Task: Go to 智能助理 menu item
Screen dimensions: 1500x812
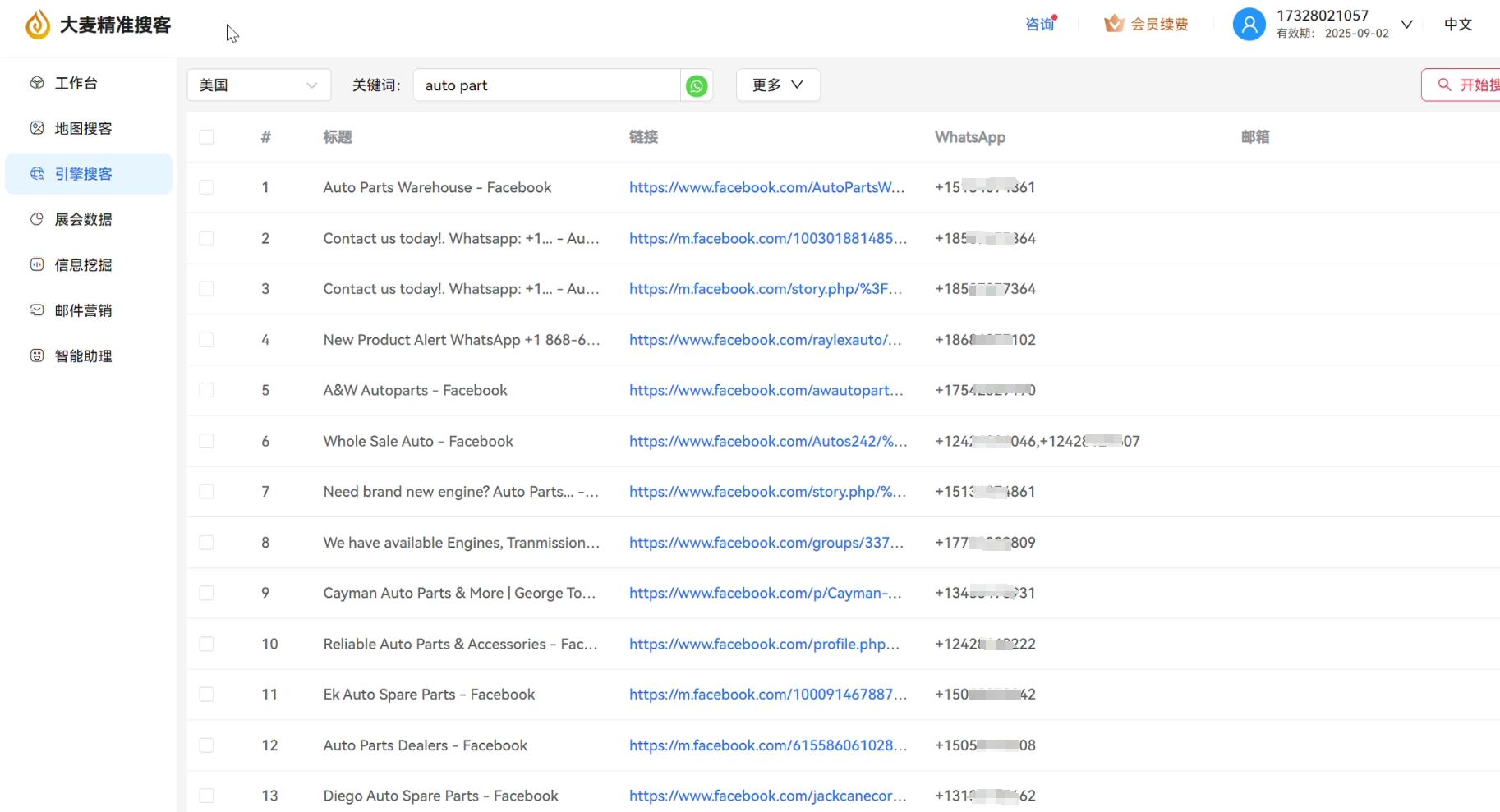Action: point(83,356)
